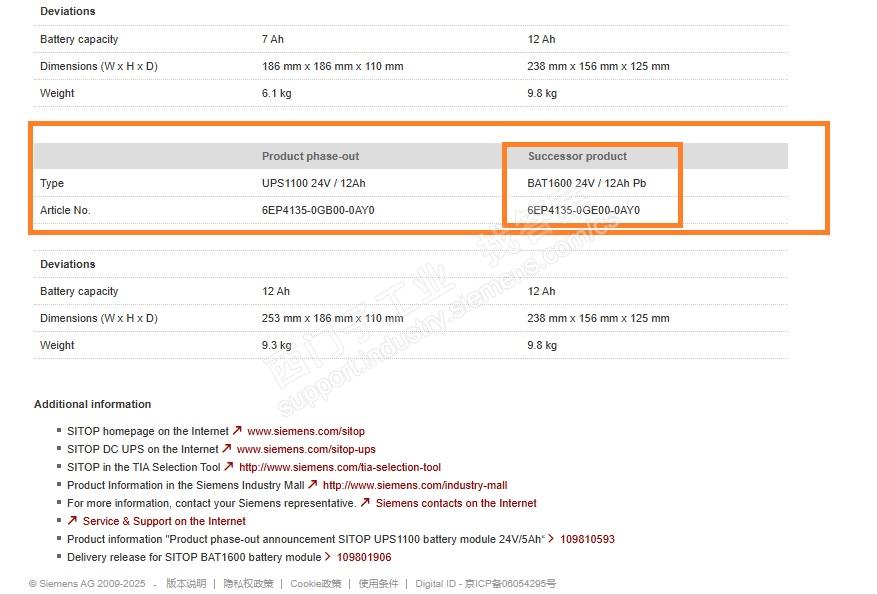
Task: Open Service & Support on the Internet link
Action: point(164,521)
